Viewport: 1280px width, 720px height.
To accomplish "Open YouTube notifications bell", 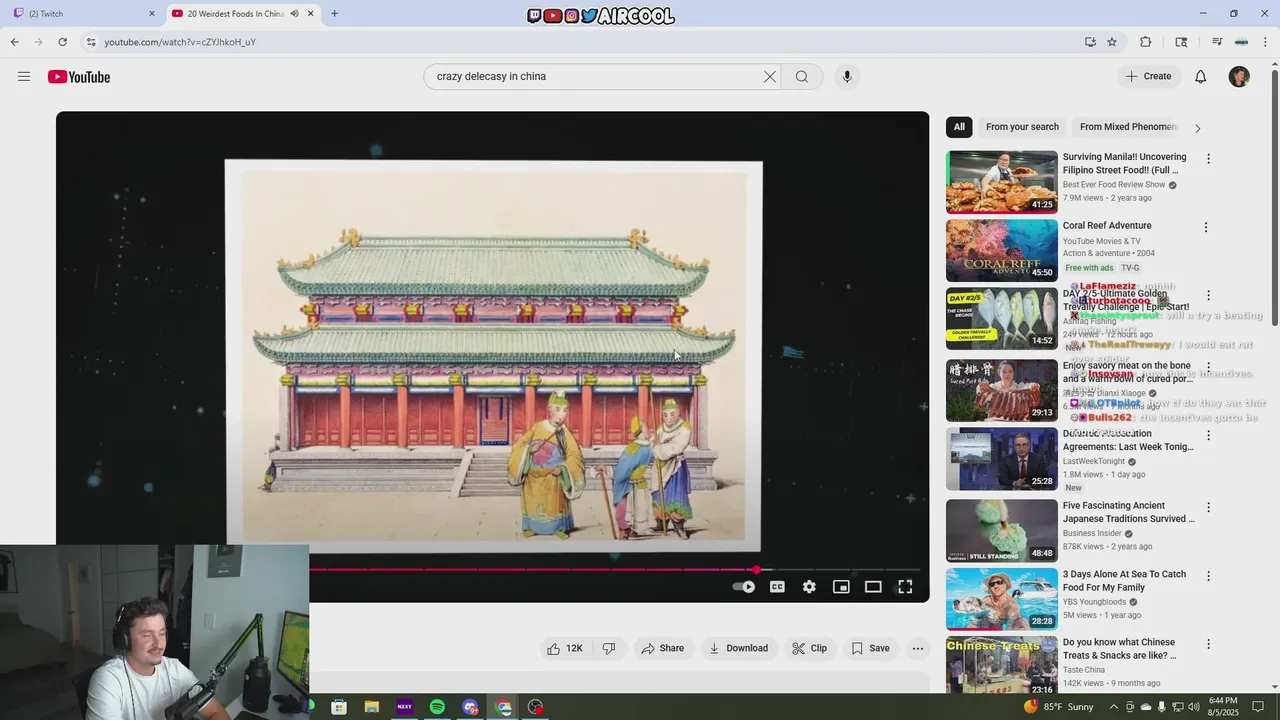I will (x=1201, y=77).
